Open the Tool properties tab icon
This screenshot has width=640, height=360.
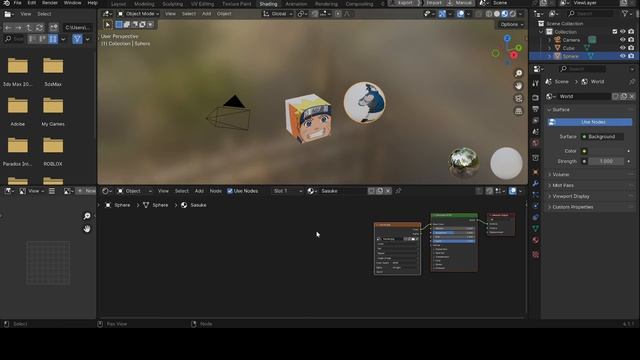[536, 84]
